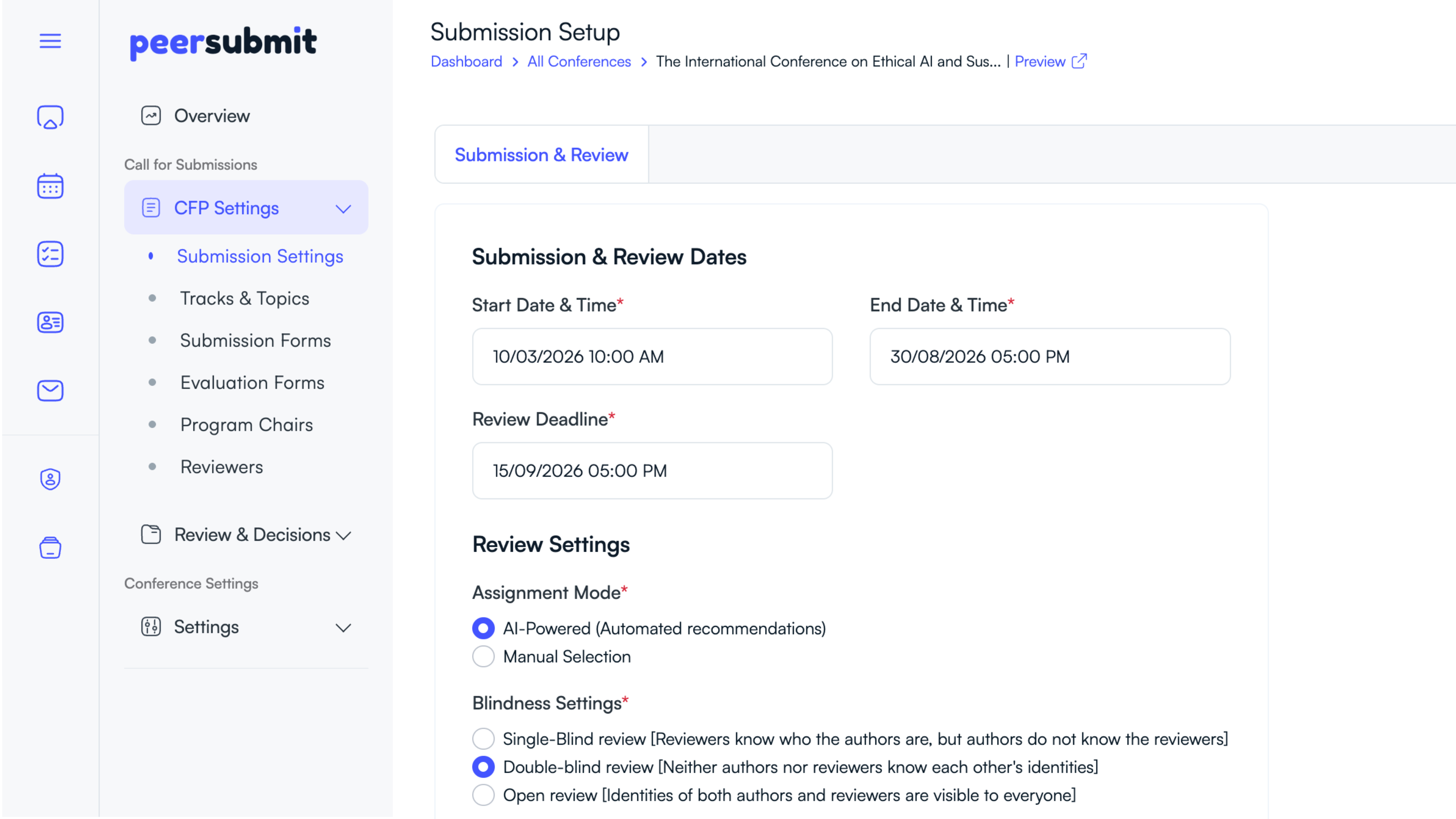Click the Review Deadline date field
This screenshot has height=819, width=1456.
[652, 470]
